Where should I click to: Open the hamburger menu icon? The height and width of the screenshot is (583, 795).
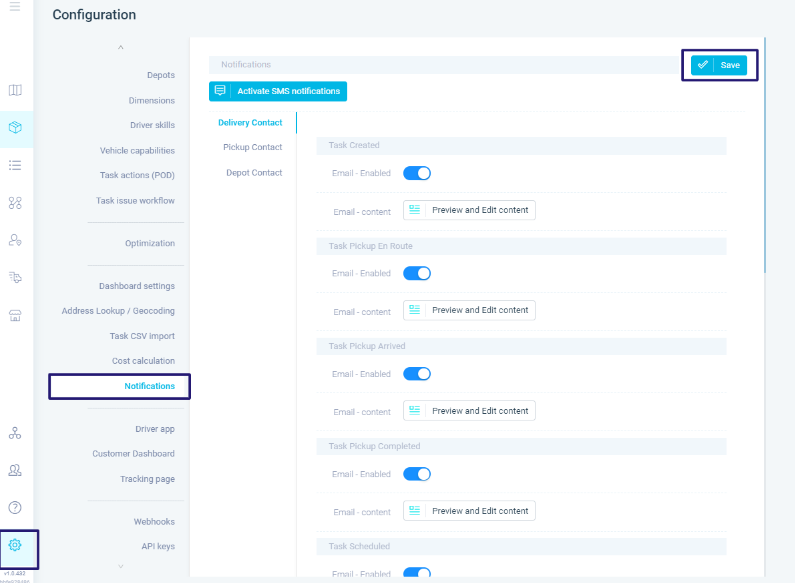(15, 7)
